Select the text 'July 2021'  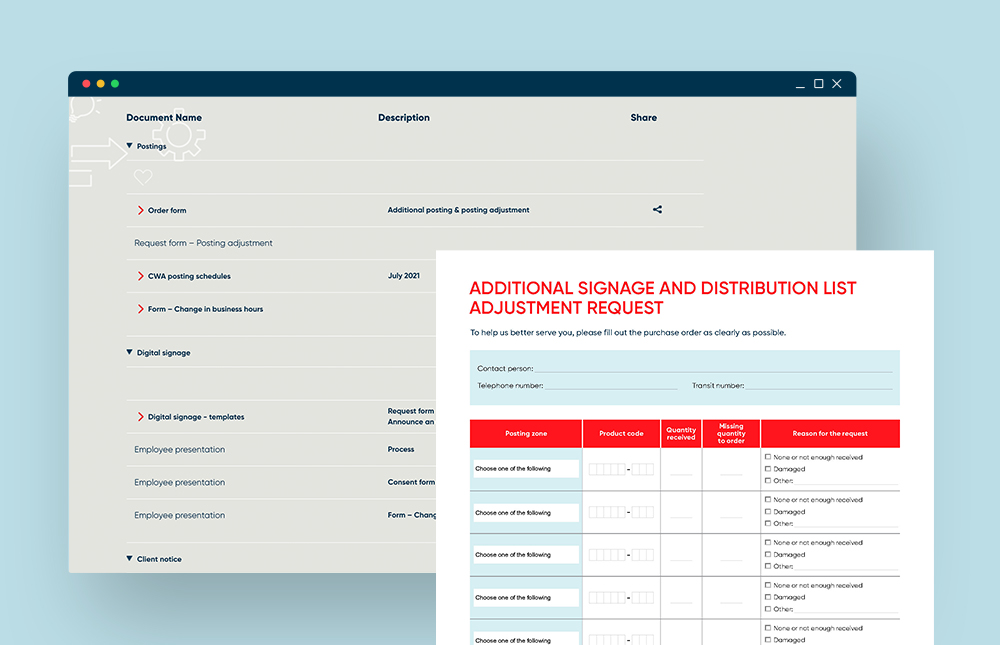click(404, 276)
